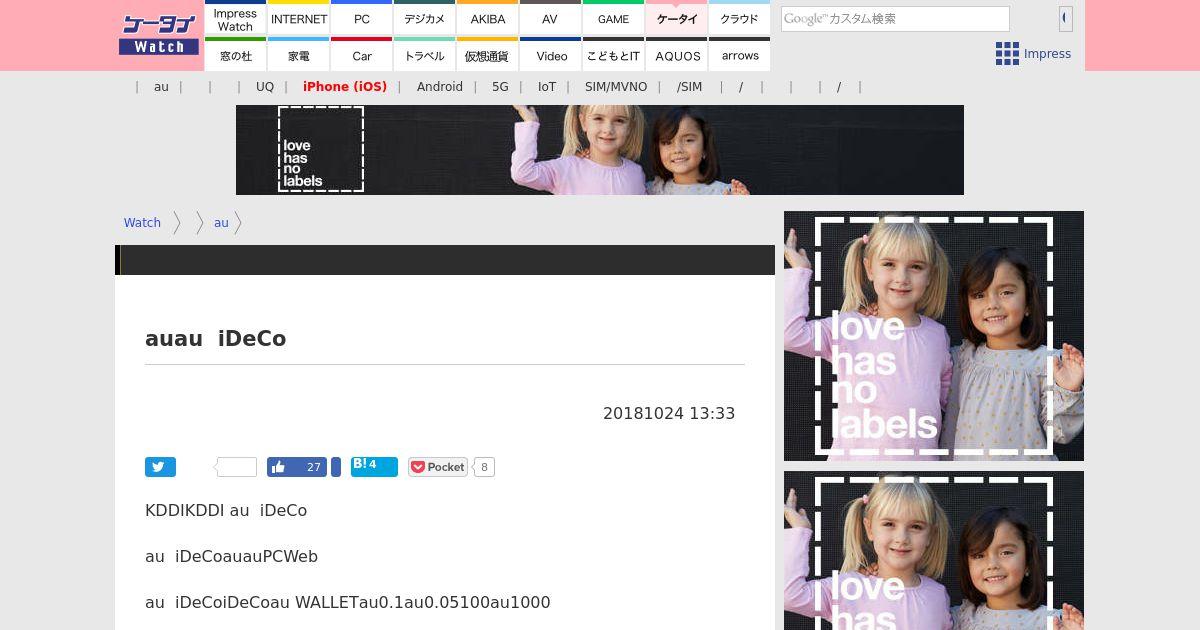The height and width of the screenshot is (630, 1200).
Task: Open the Android category
Action: click(440, 87)
